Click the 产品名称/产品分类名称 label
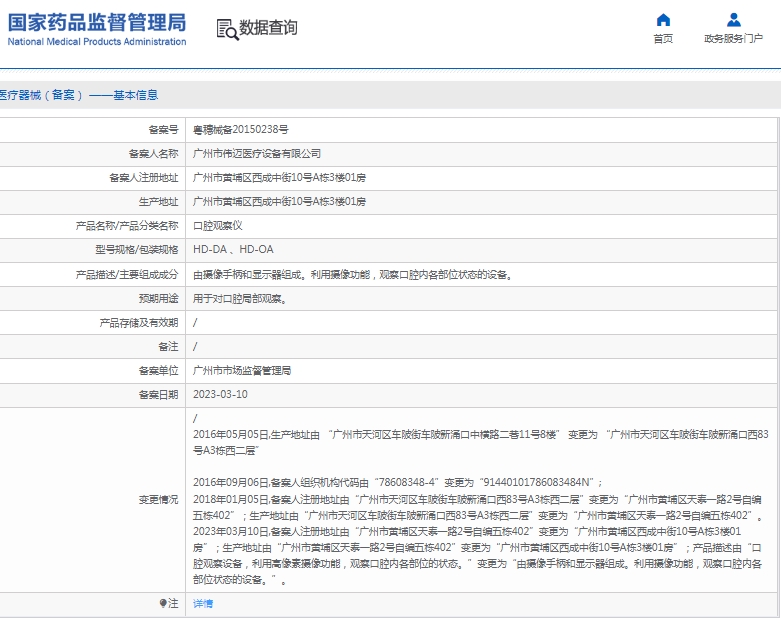This screenshot has width=781, height=623. pos(127,226)
